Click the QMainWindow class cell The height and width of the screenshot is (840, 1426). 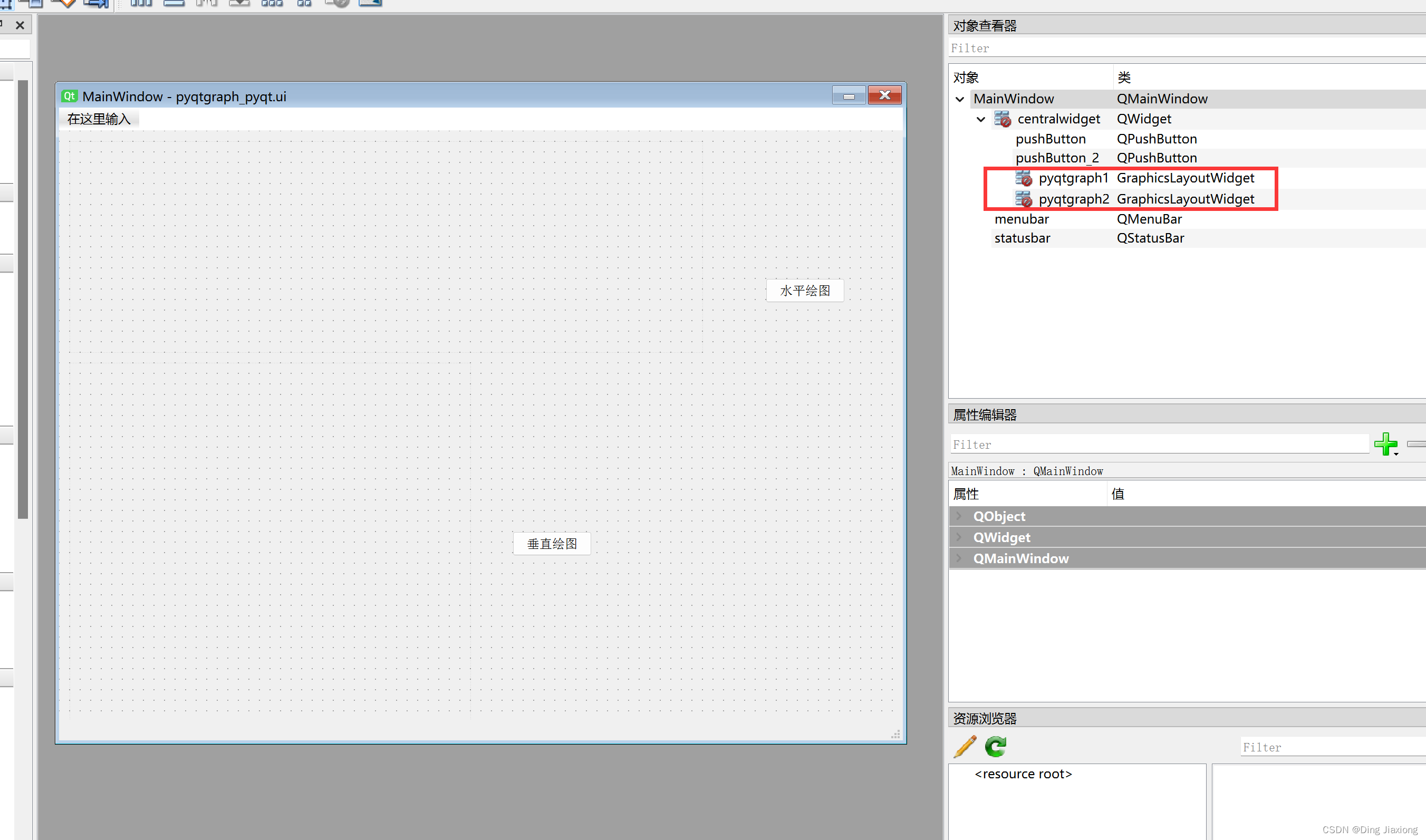pyautogui.click(x=1162, y=99)
